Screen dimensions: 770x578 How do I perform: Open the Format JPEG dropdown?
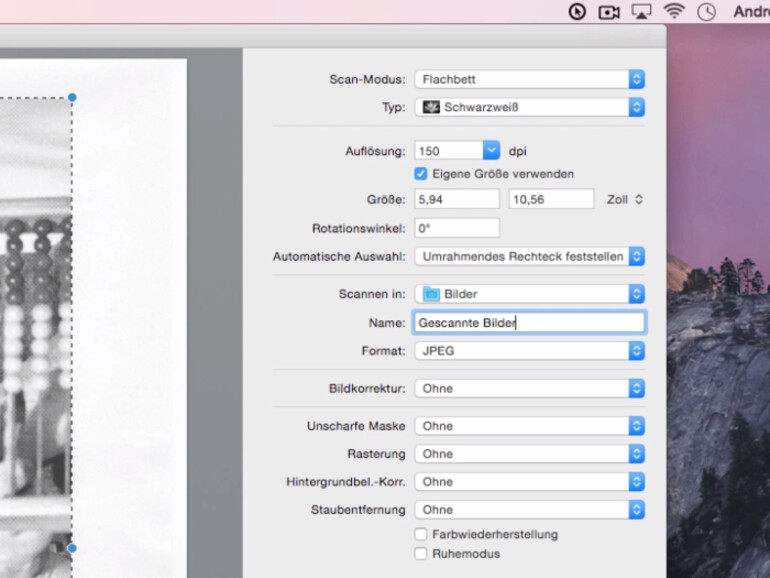point(529,351)
